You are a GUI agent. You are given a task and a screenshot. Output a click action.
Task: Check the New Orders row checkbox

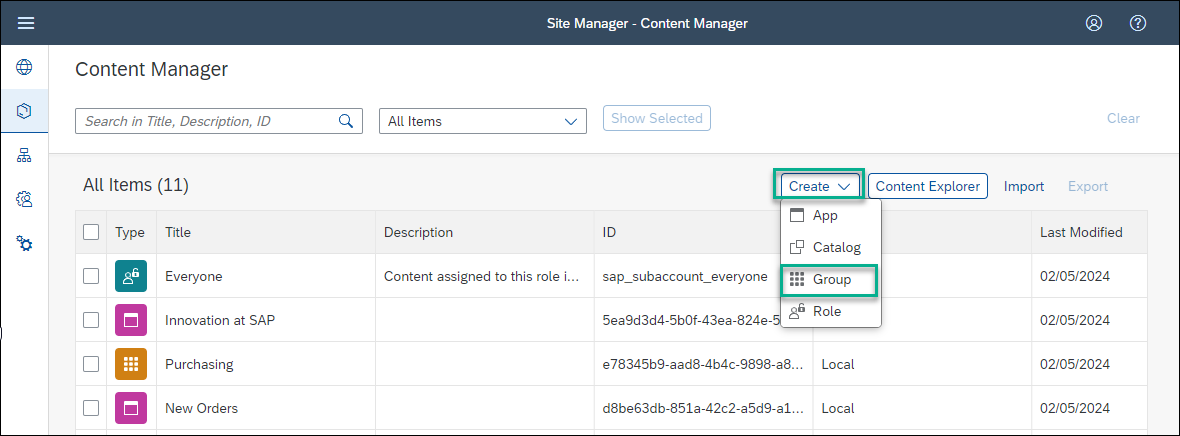click(91, 408)
